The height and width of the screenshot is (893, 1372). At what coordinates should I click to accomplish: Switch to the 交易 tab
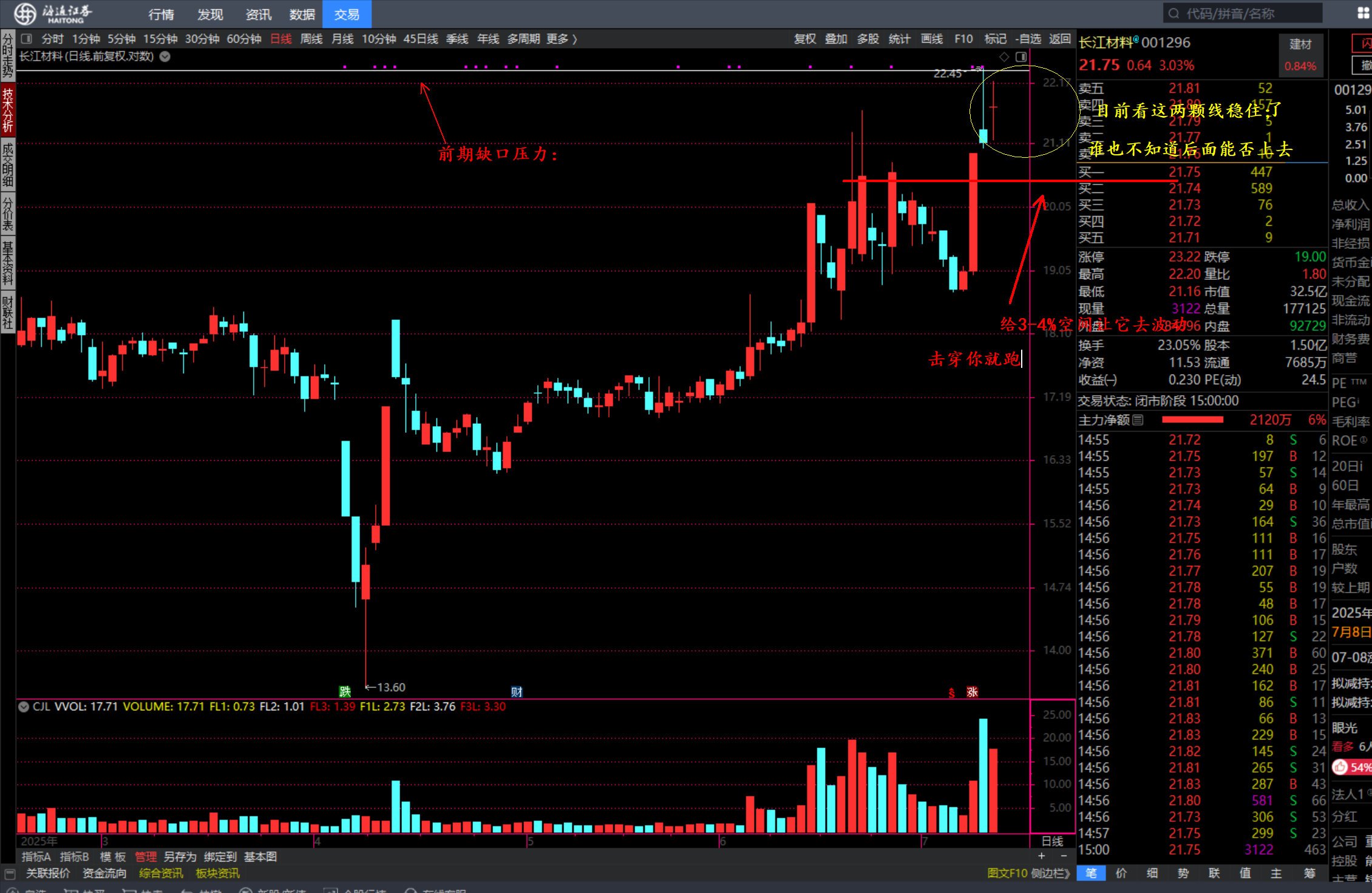pos(347,14)
